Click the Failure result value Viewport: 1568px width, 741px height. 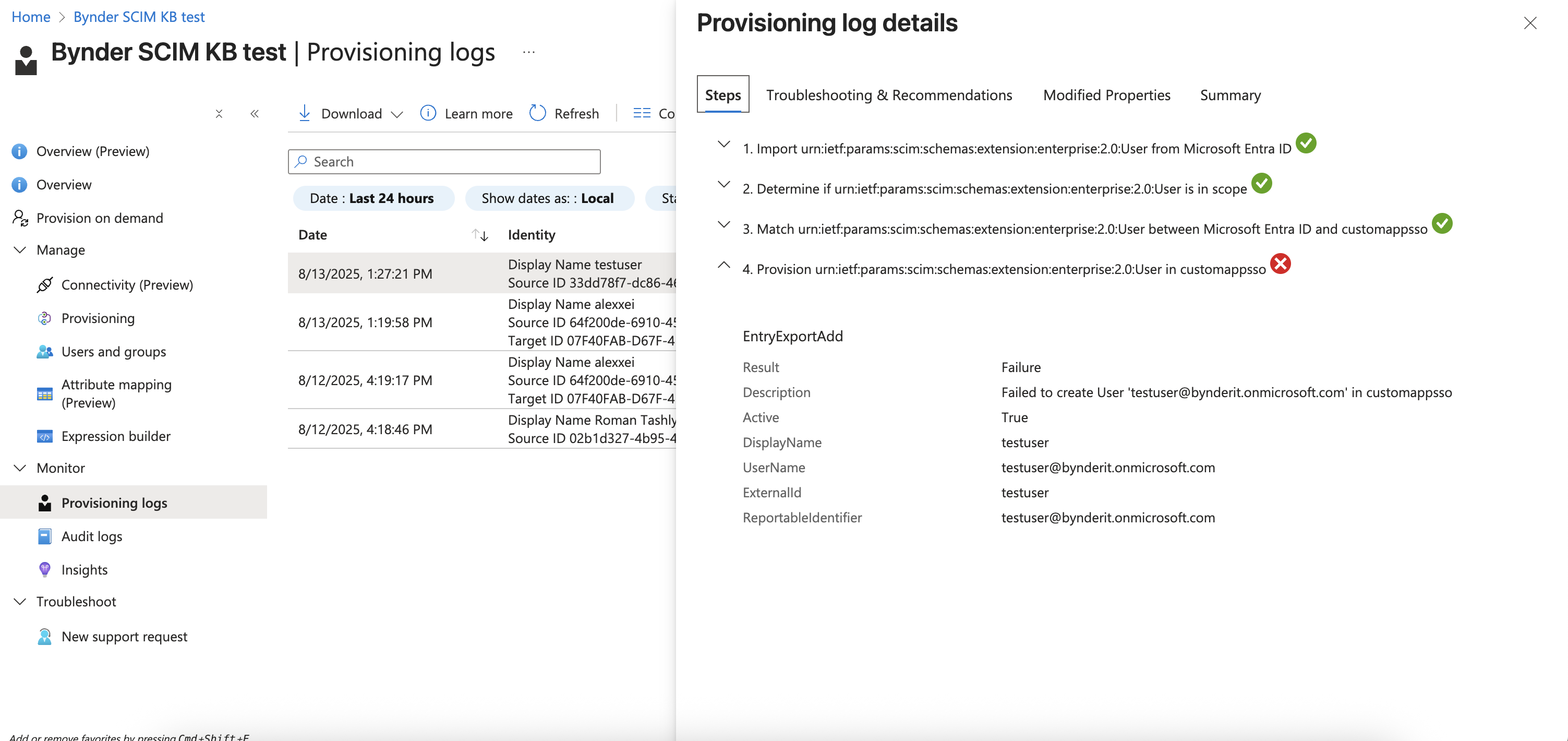pos(1021,368)
